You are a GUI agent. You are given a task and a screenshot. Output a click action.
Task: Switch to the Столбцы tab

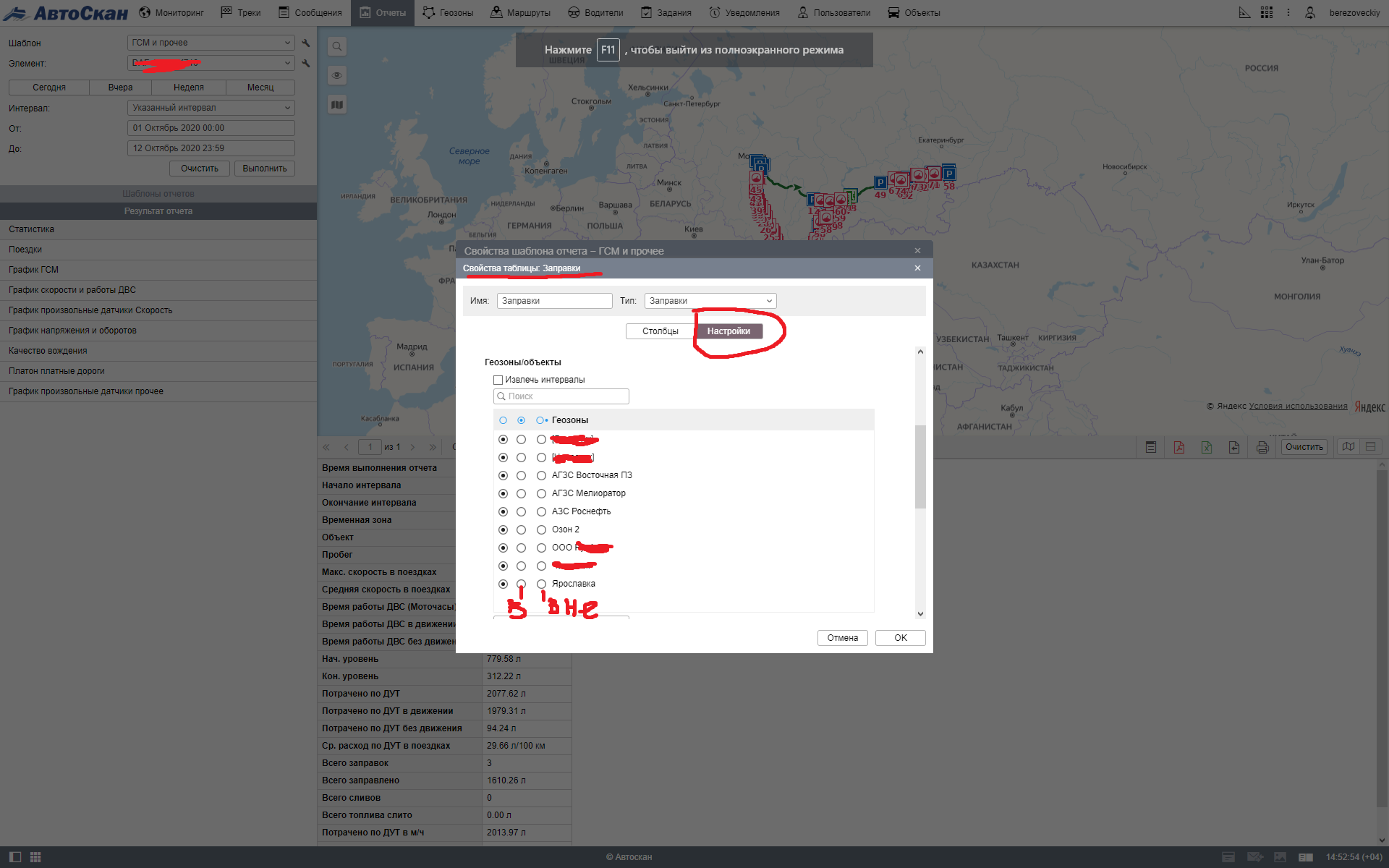click(x=660, y=331)
